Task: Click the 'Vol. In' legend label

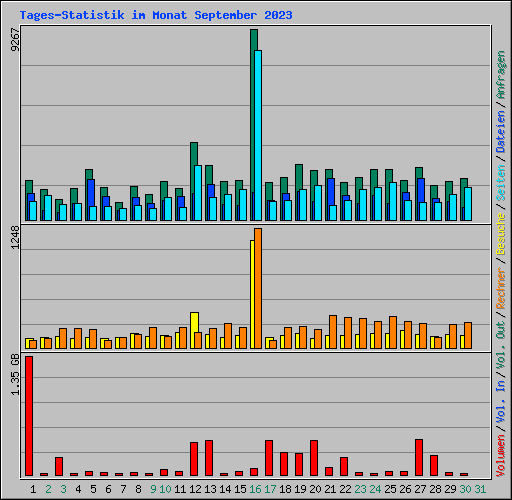Action: click(x=501, y=402)
